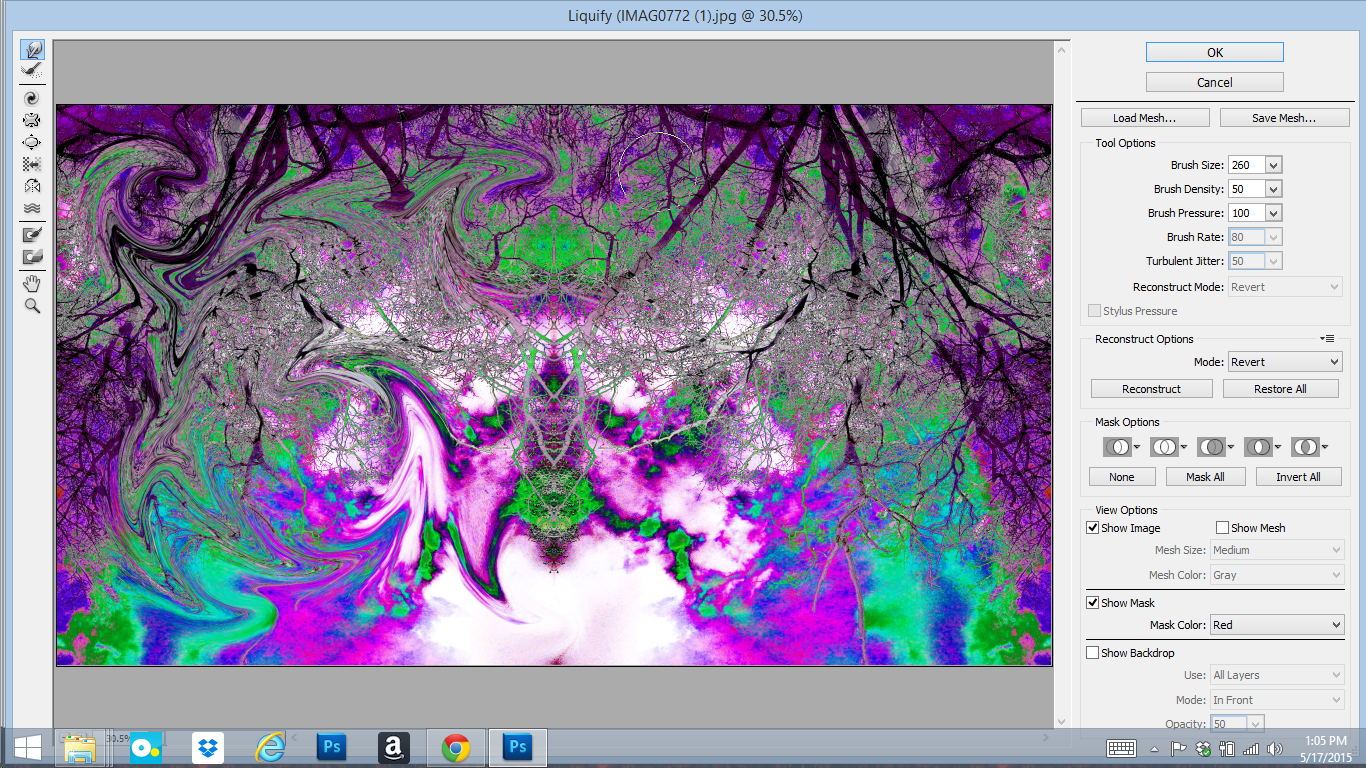Click the Load Mesh button
Screen dimensions: 1366x768
click(1145, 118)
